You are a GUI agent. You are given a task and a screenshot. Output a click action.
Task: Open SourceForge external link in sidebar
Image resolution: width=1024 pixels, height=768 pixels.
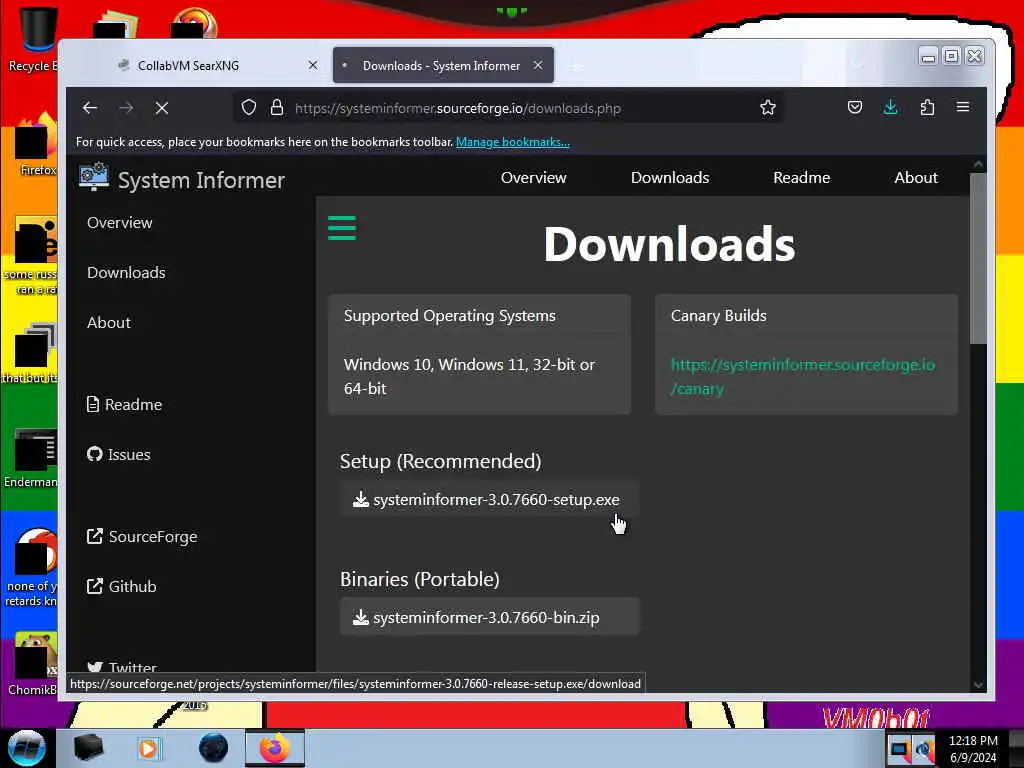[142, 537]
